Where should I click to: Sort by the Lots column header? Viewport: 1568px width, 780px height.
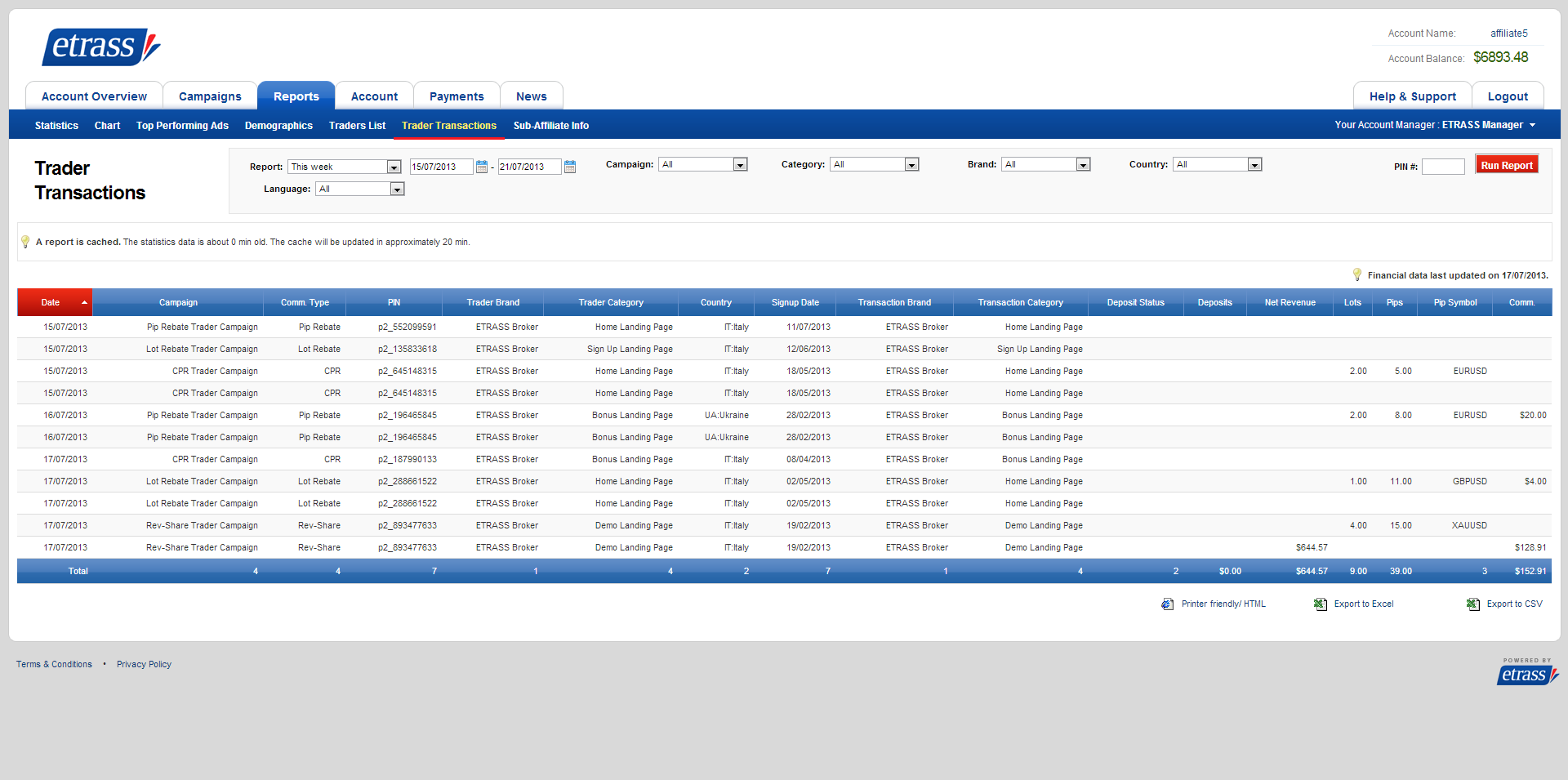coord(1352,303)
